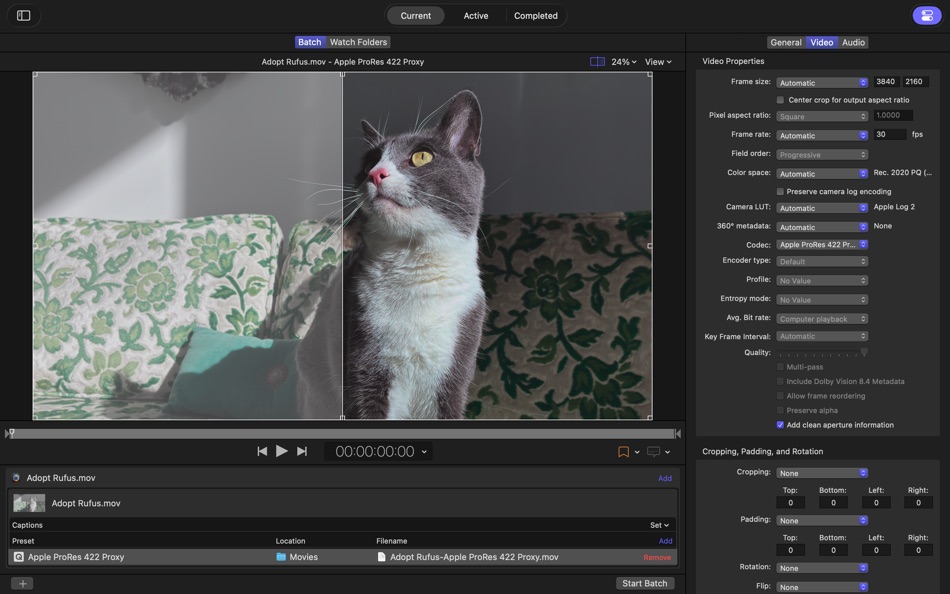Open the captions Set menu
Viewport: 950px width, 594px height.
(659, 526)
